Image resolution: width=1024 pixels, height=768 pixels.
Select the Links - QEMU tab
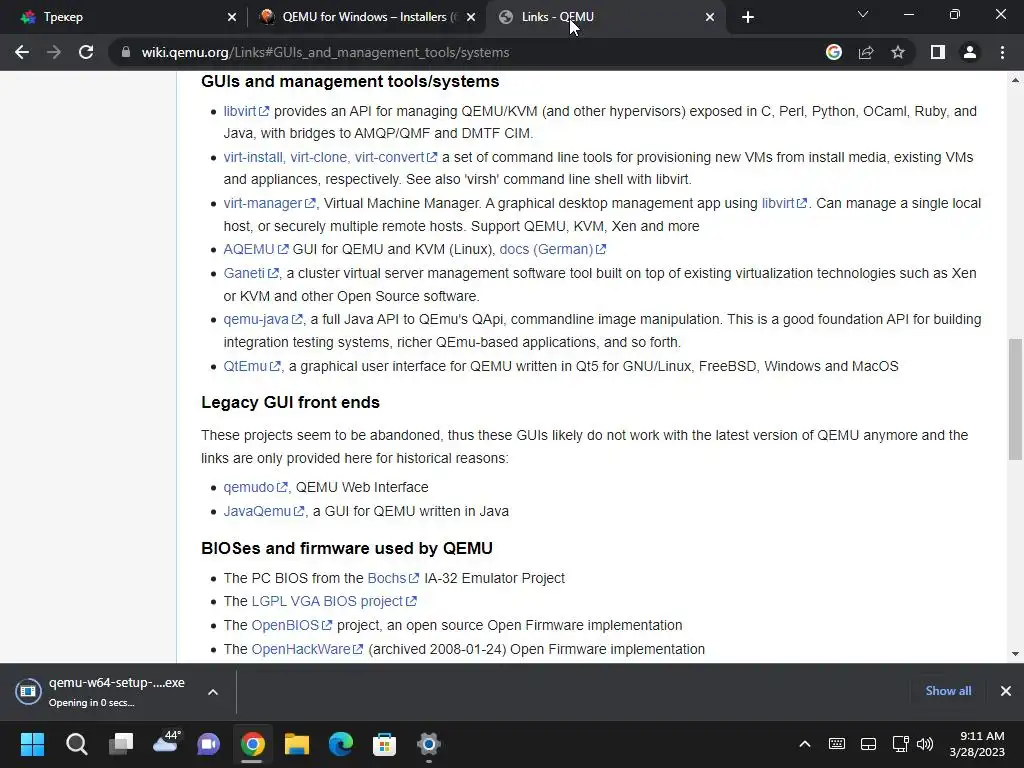[604, 17]
